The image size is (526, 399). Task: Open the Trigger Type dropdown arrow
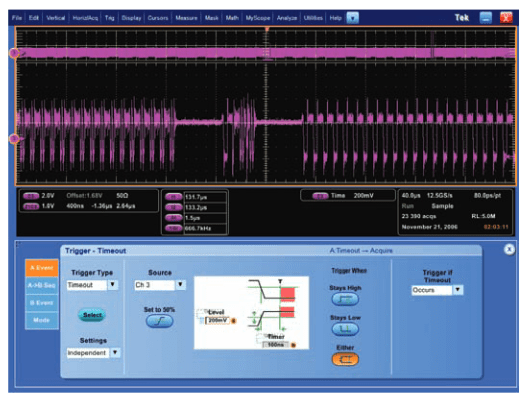[x=113, y=285]
